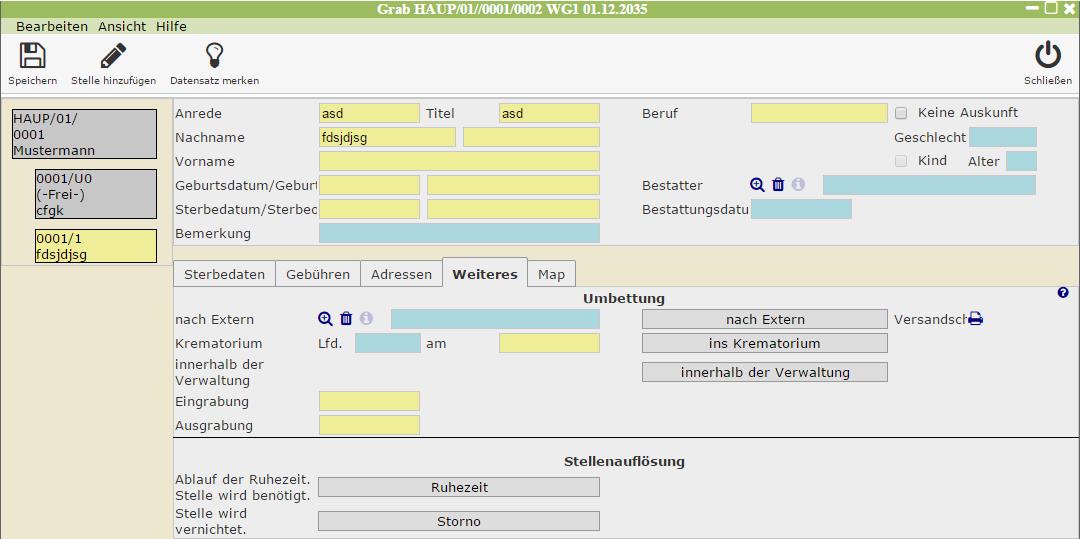This screenshot has width=1080, height=539.
Task: Open the Bestatter search magnifier icon
Action: pyautogui.click(x=757, y=185)
